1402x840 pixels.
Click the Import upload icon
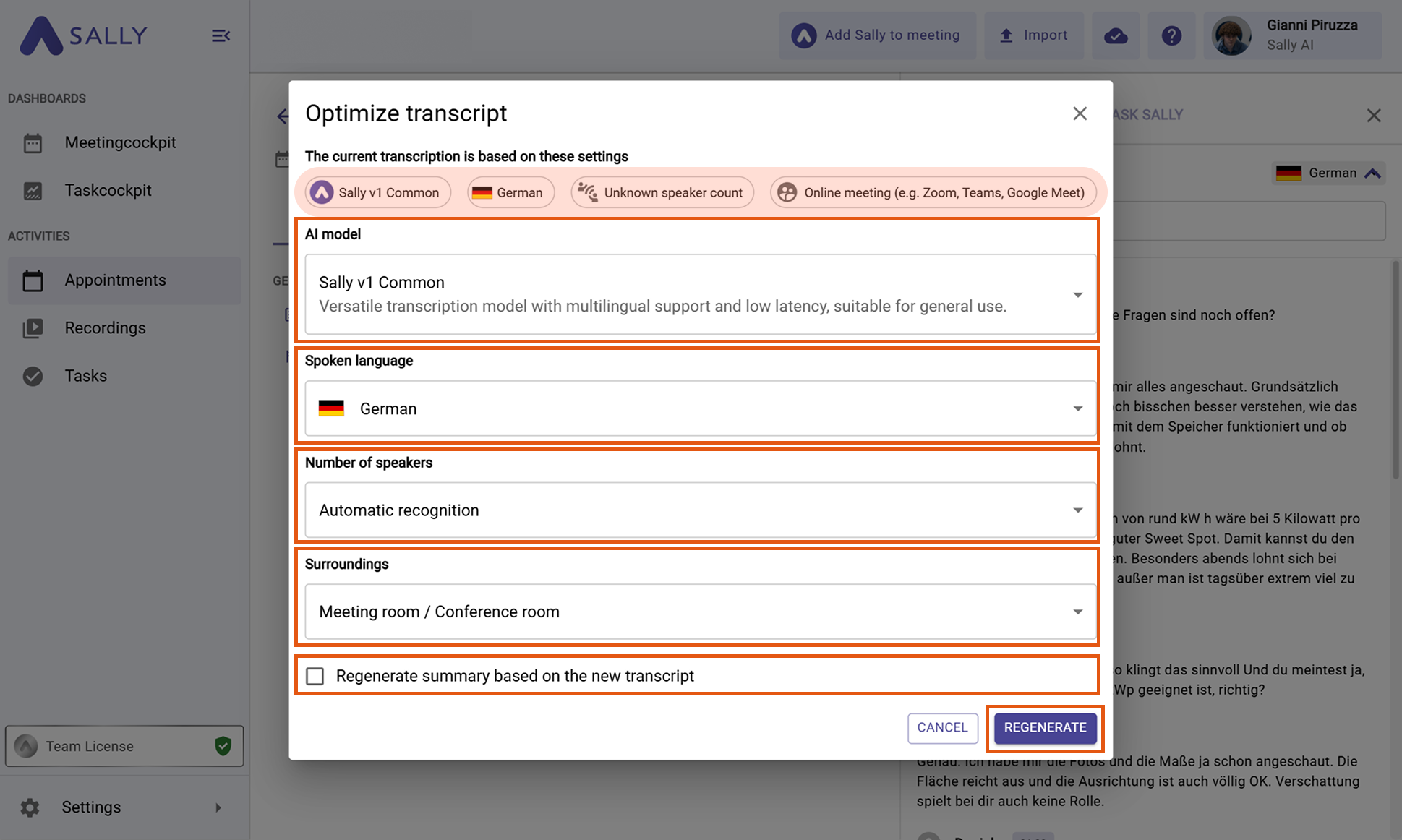coord(1006,35)
